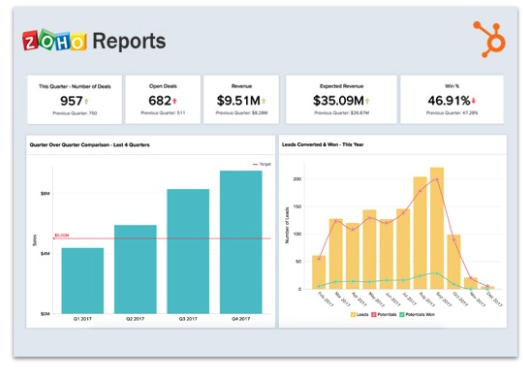Select the Q2 2017 teal bar
Viewport: 523px width, 368px height.
coord(135,269)
